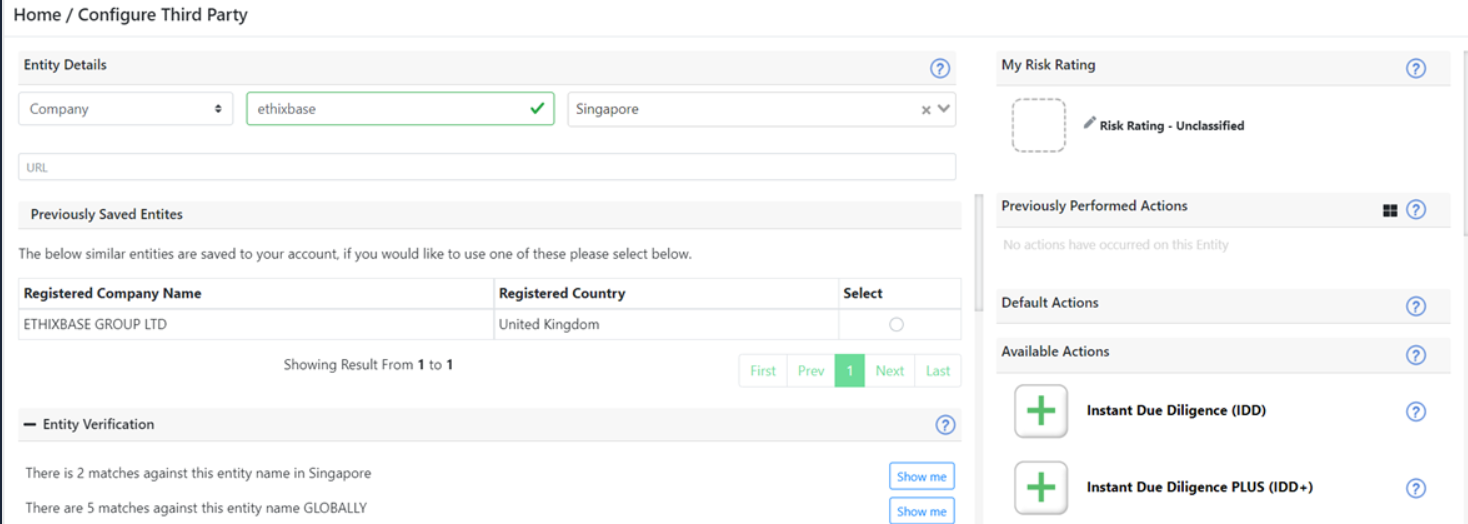Screen dimensions: 1468x524
Task: Go to Next results page
Action: (x=889, y=371)
